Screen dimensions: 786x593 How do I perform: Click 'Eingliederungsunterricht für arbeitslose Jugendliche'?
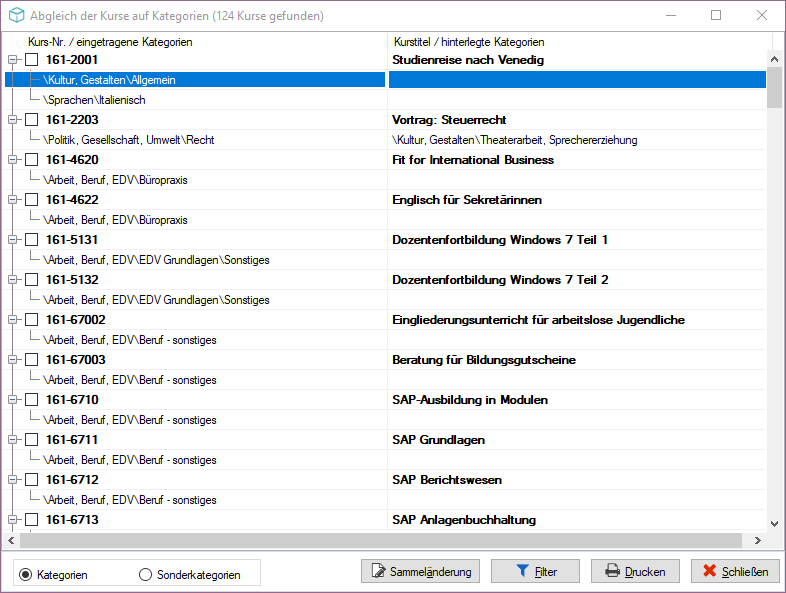point(538,320)
